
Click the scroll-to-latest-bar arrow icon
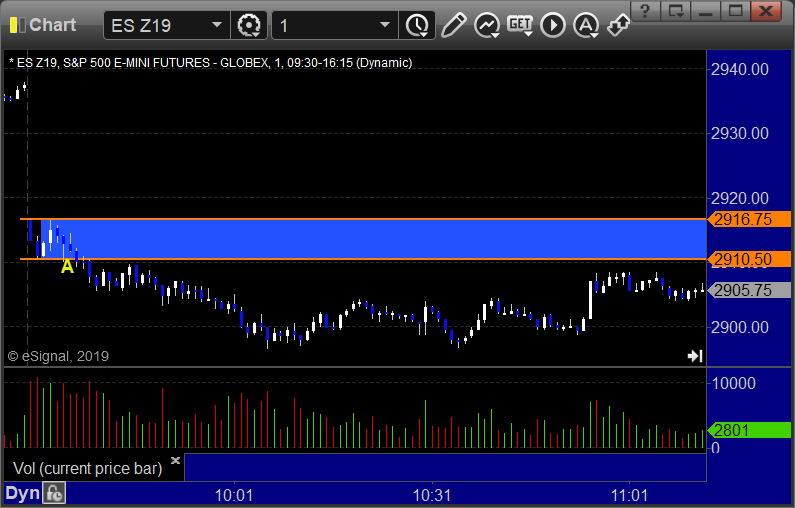point(695,356)
